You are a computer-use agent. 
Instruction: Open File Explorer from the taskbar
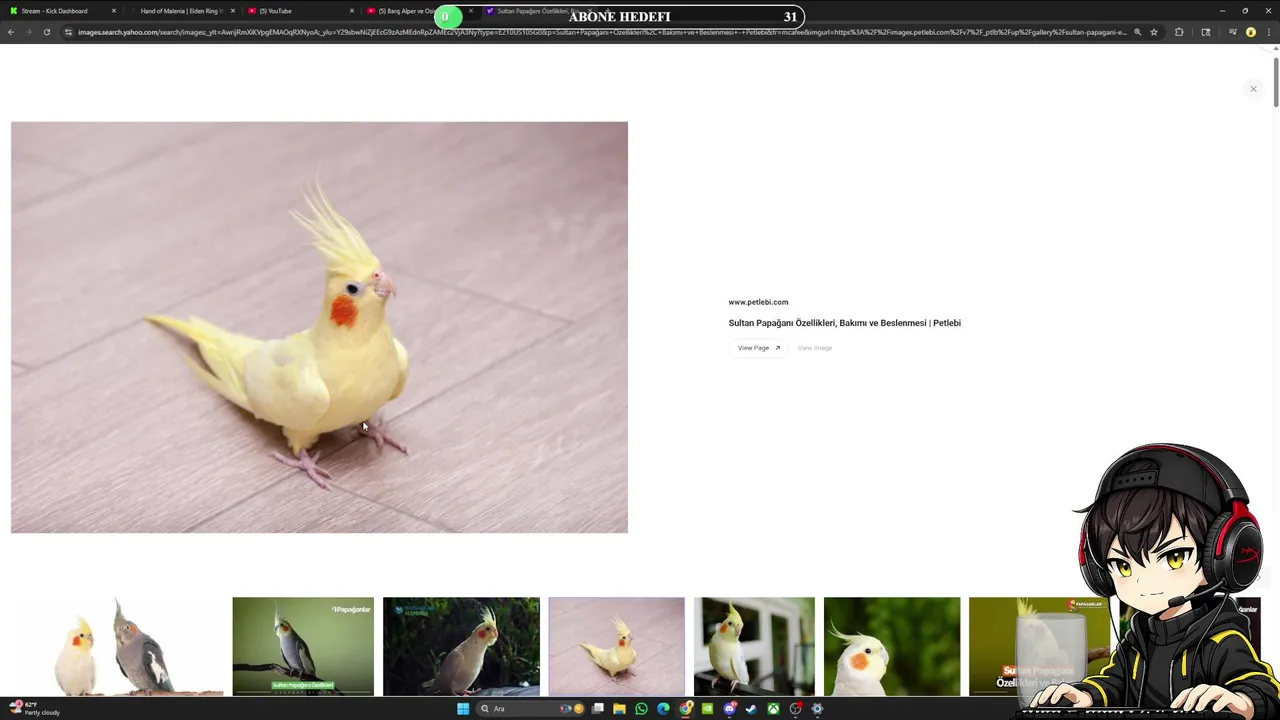click(x=620, y=709)
